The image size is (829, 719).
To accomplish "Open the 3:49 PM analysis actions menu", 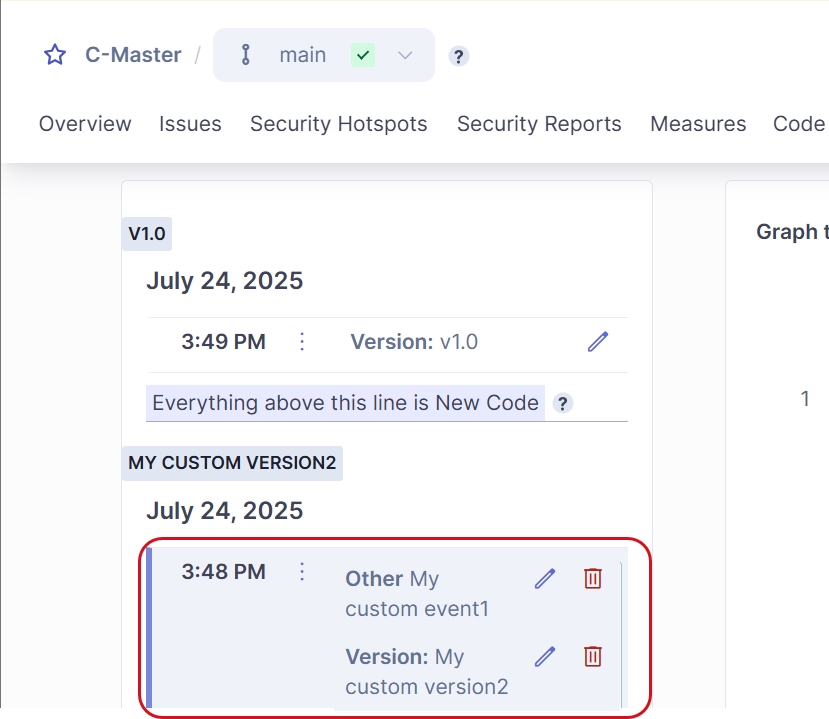I will (x=302, y=342).
